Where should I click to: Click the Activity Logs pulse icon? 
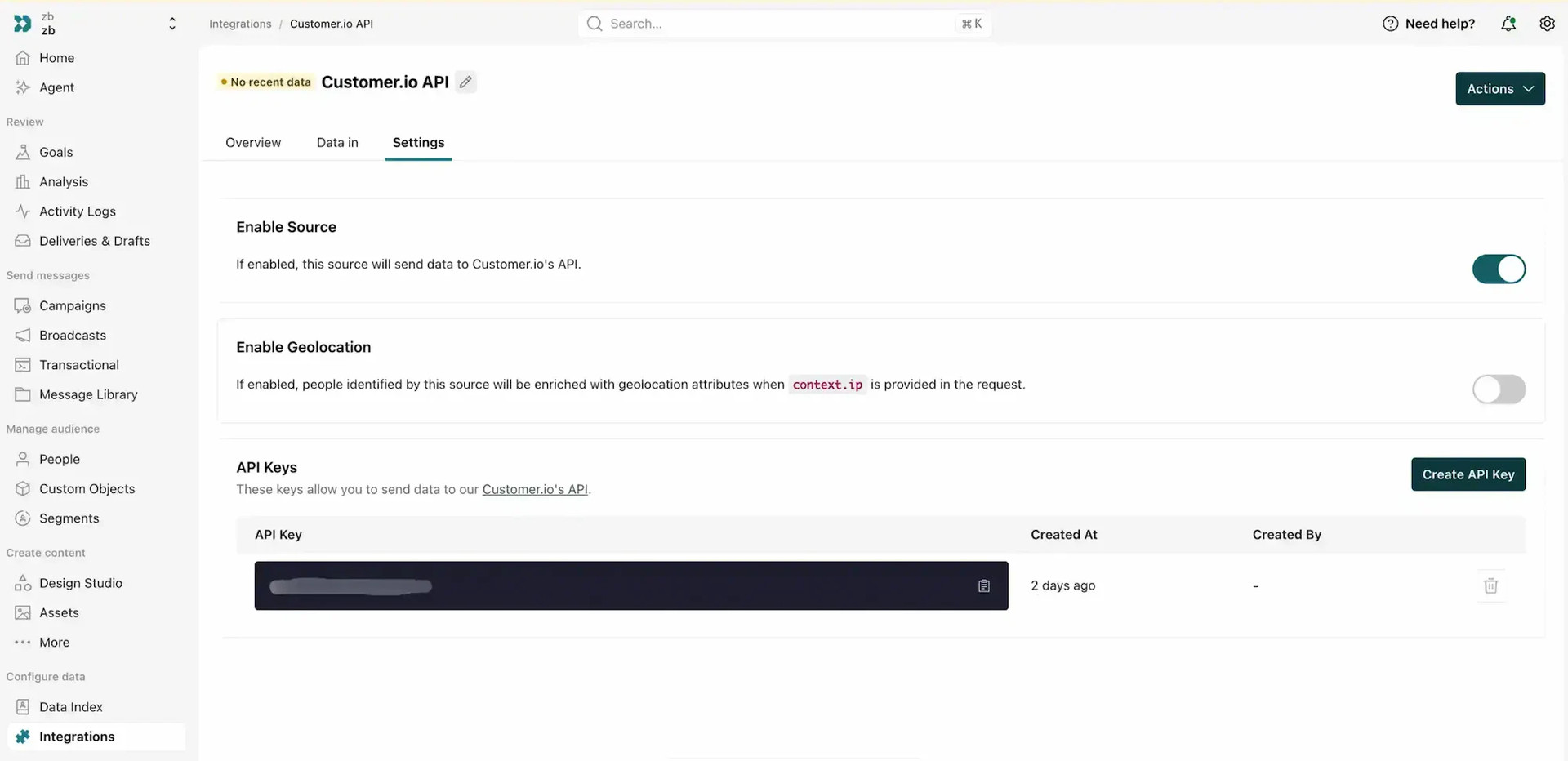(x=23, y=211)
